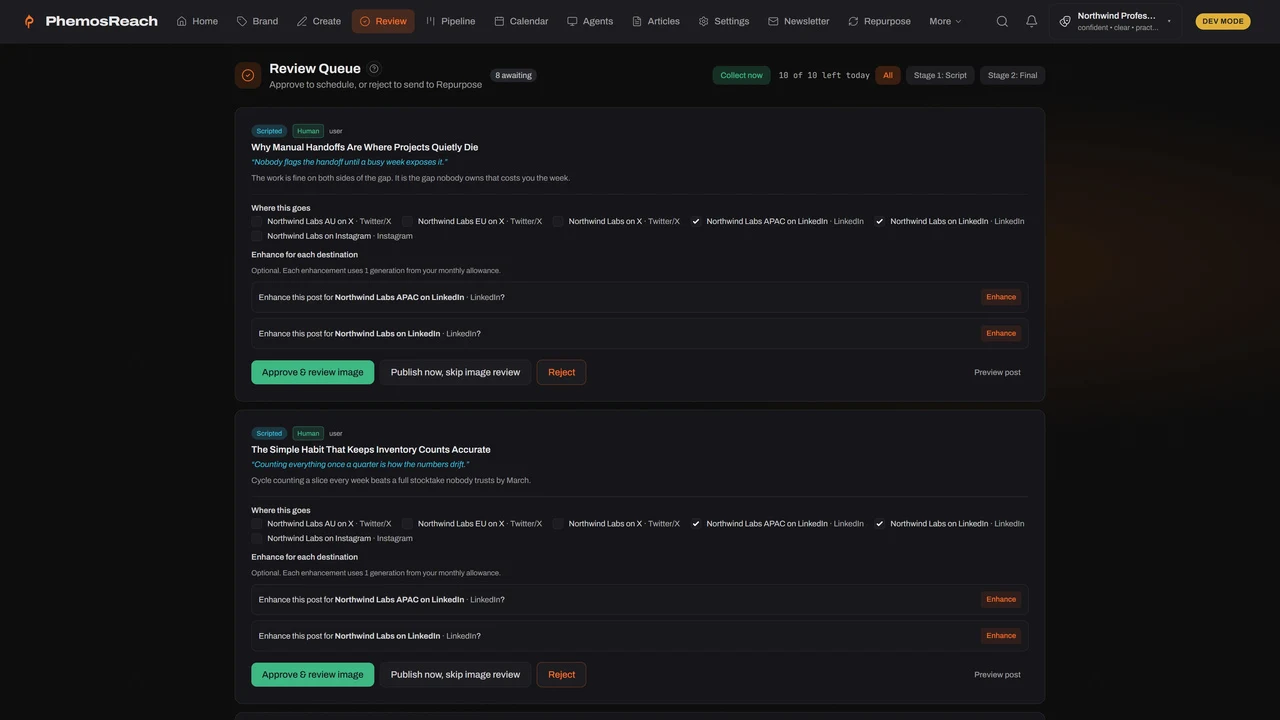The image size is (1280, 720).
Task: Filter to Stage 1: Script
Action: (940, 75)
